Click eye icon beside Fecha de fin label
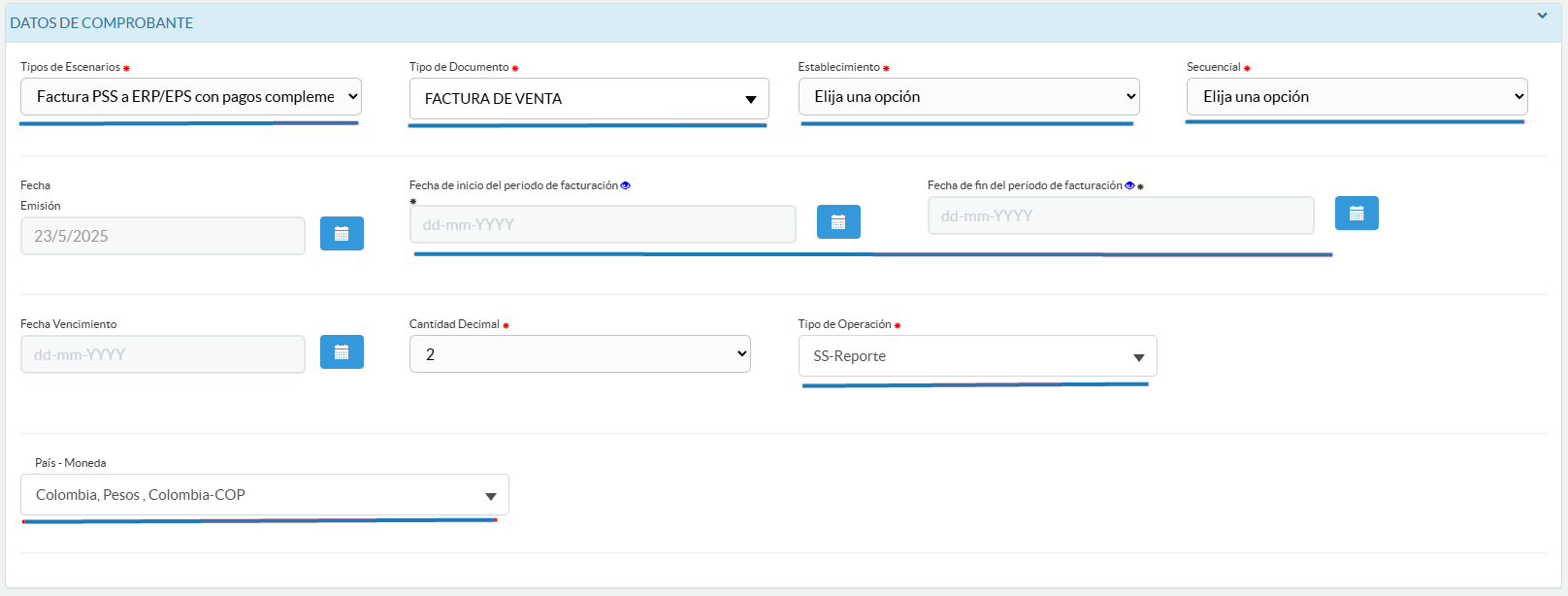Screen dimensions: 1568x596 [1129, 185]
